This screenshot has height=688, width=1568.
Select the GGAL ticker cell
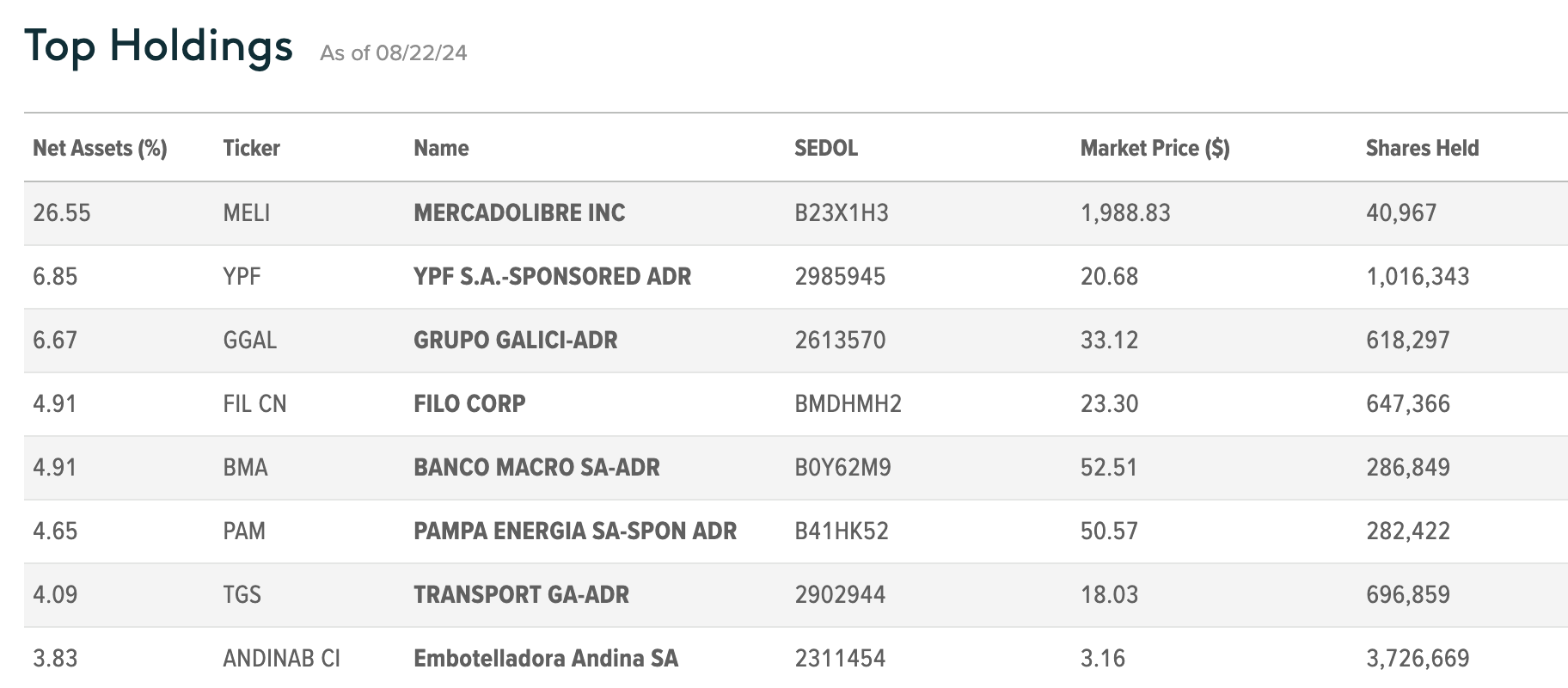pos(249,341)
